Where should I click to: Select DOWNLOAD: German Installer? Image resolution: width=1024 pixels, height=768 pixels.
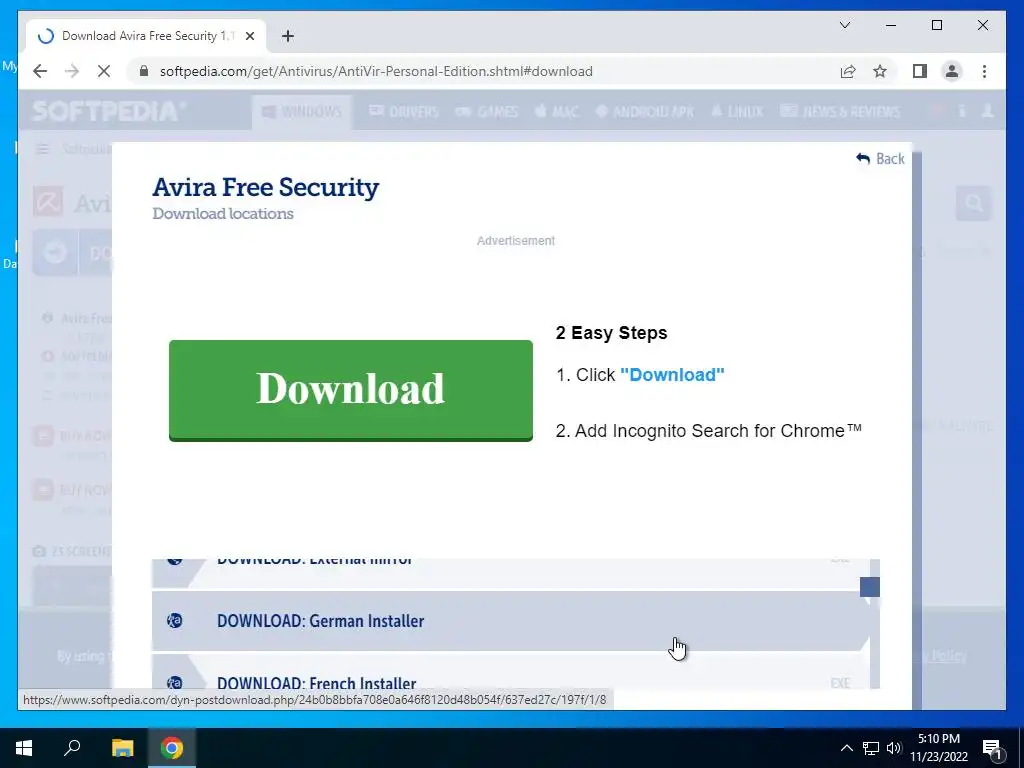point(510,621)
